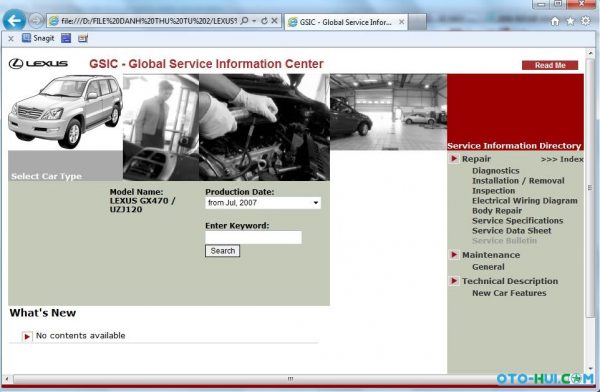Refresh the page using the reload icon
The image size is (600, 392).
264,21
